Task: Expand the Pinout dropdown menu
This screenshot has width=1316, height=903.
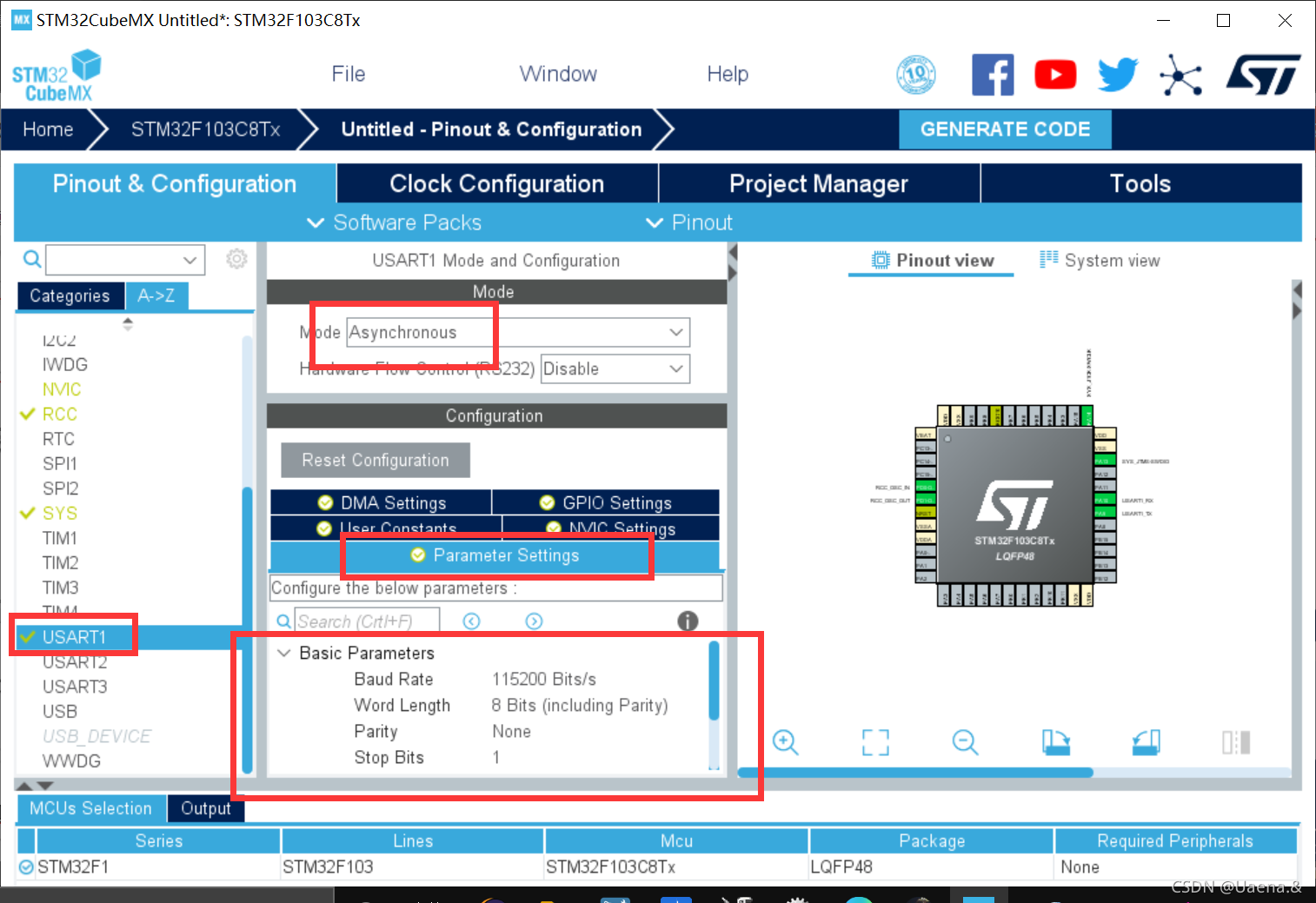Action: click(x=690, y=222)
